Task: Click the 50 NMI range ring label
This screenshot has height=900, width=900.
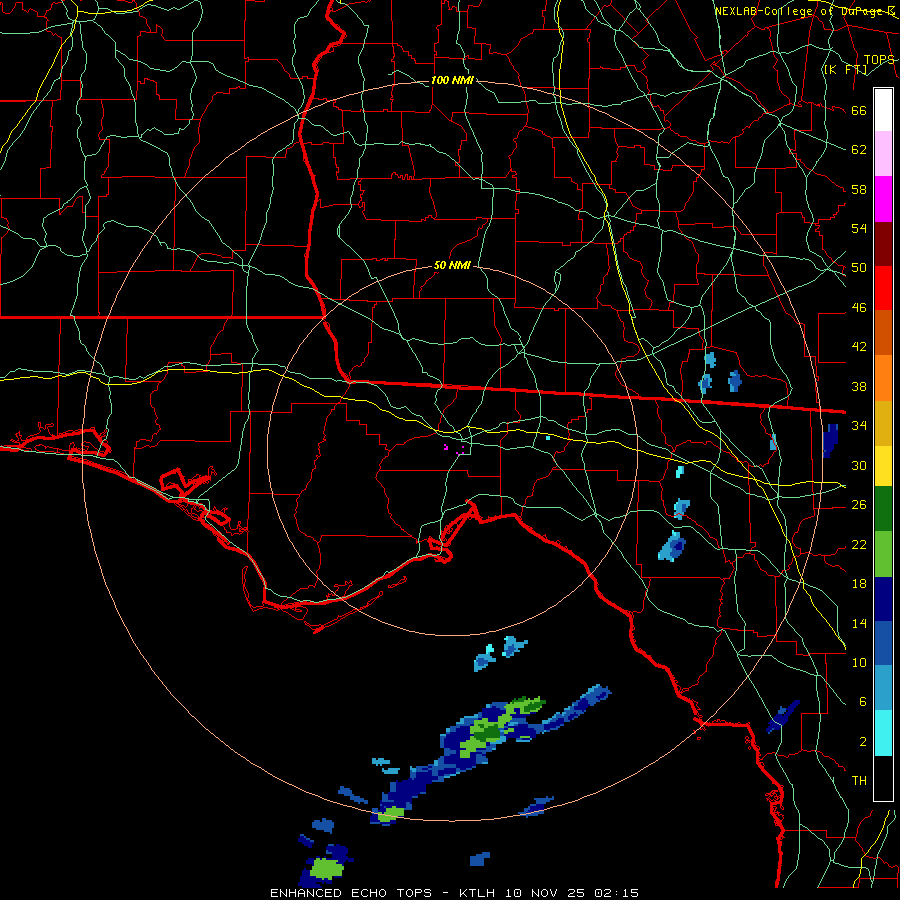Action: 452,265
